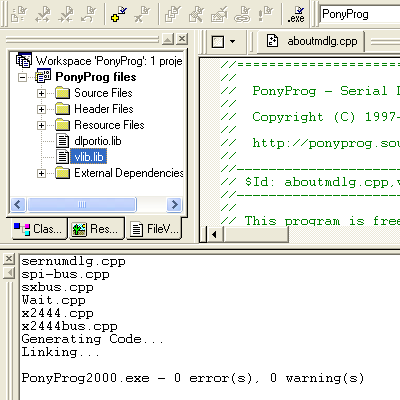Click the Generating Code... output line
The height and width of the screenshot is (400, 400).
(x=93, y=339)
